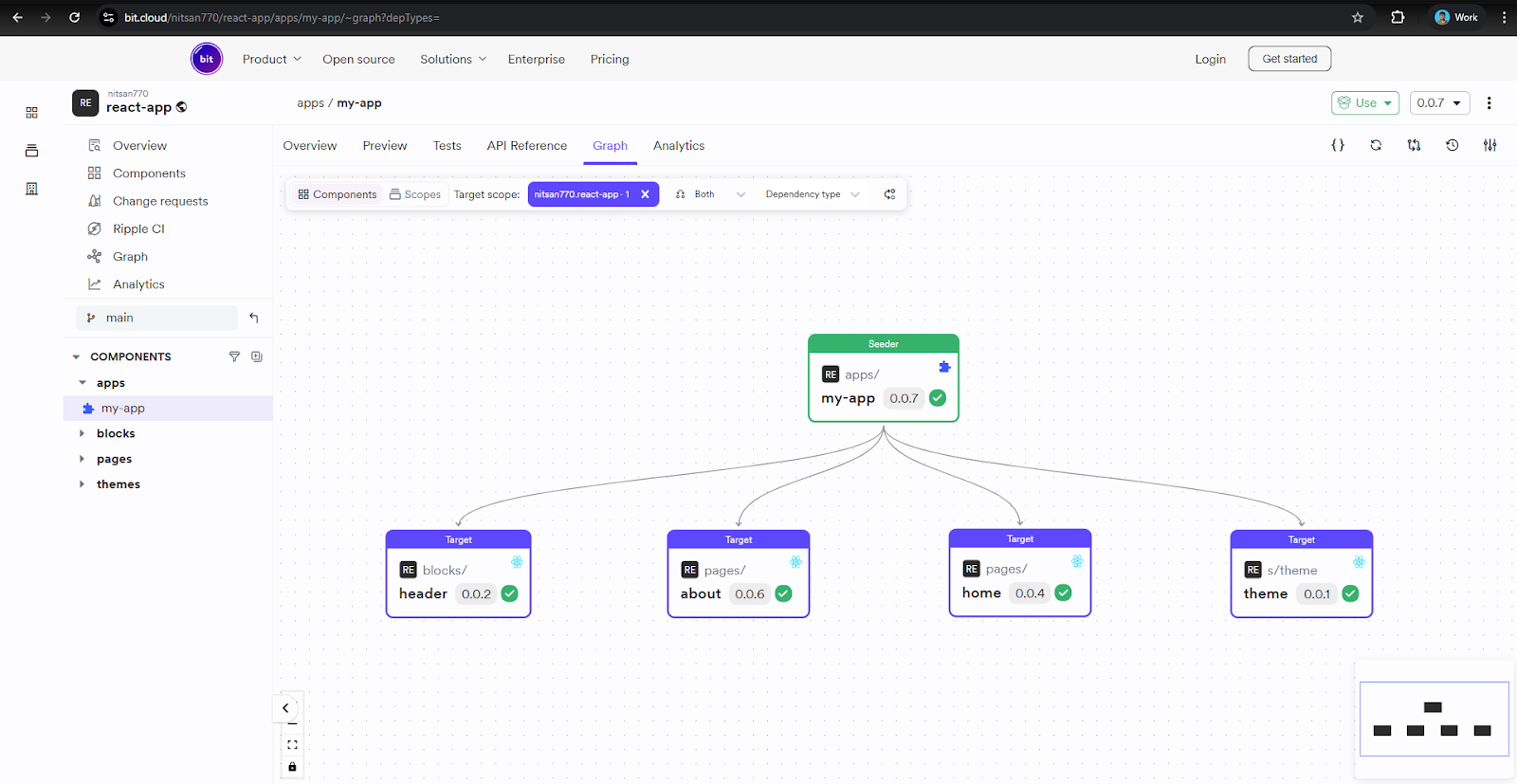Reload the page in the browser

coord(75,17)
